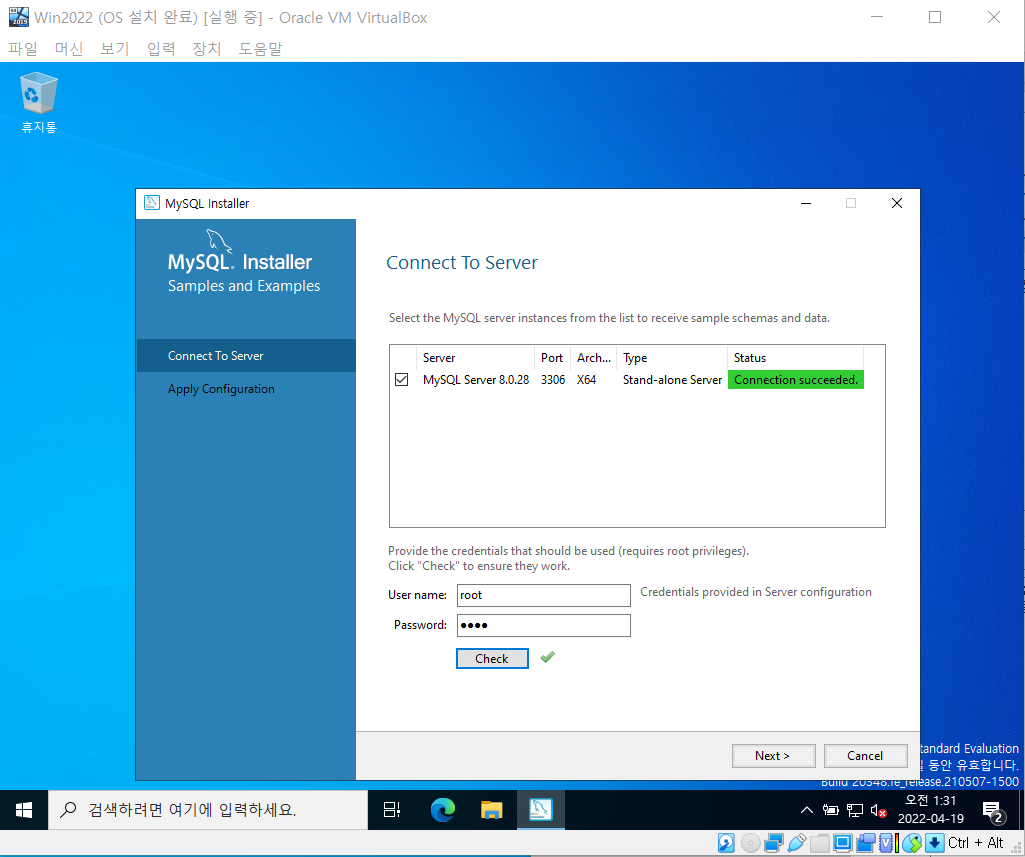Image resolution: width=1025 pixels, height=857 pixels.
Task: Click the Status column header
Action: coord(796,358)
